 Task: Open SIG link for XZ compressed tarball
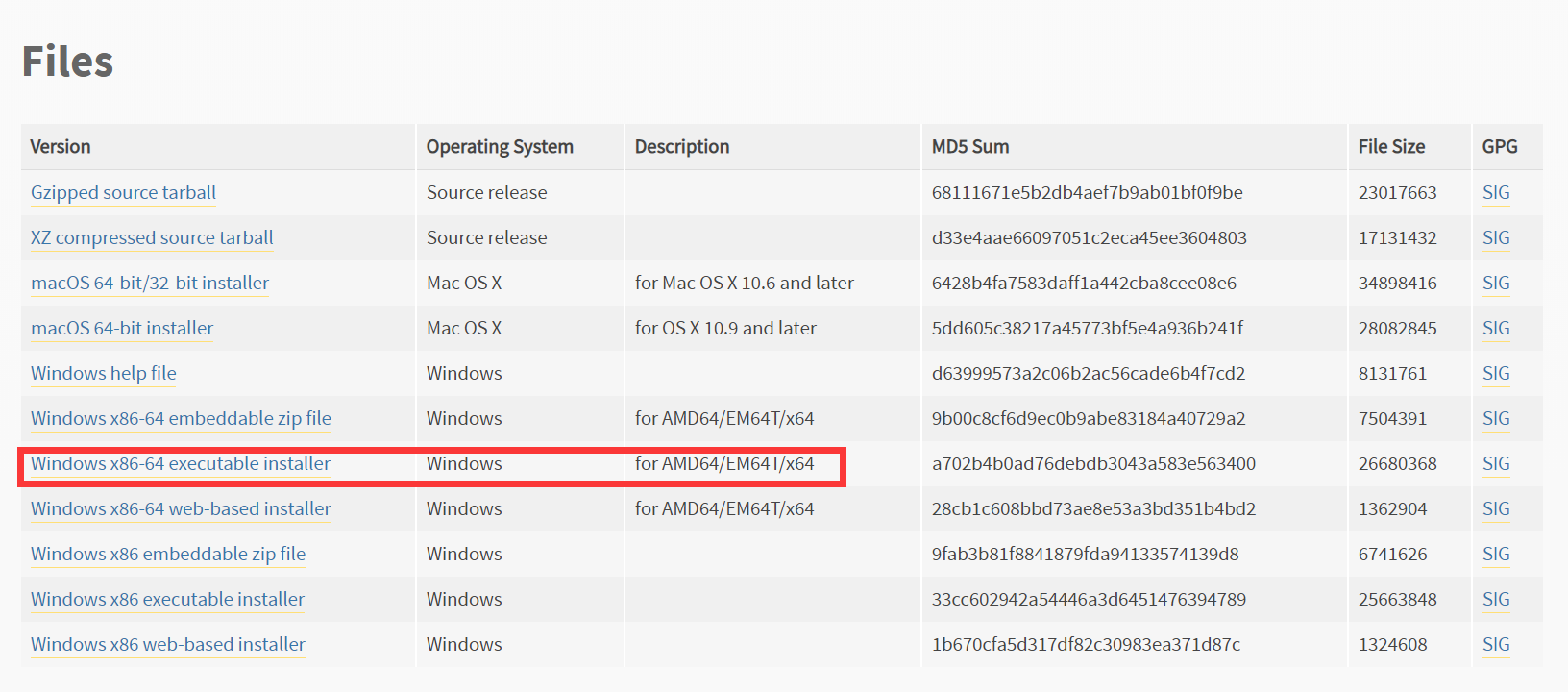pyautogui.click(x=1496, y=237)
